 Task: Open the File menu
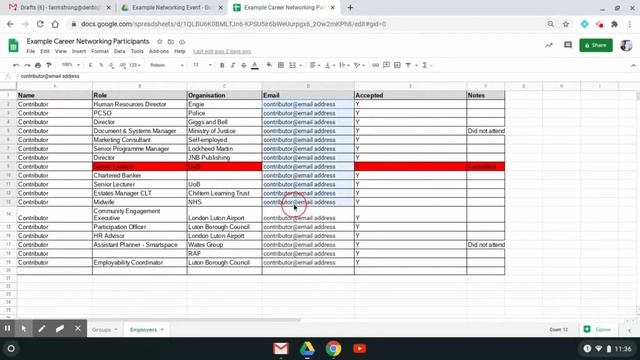[31, 51]
